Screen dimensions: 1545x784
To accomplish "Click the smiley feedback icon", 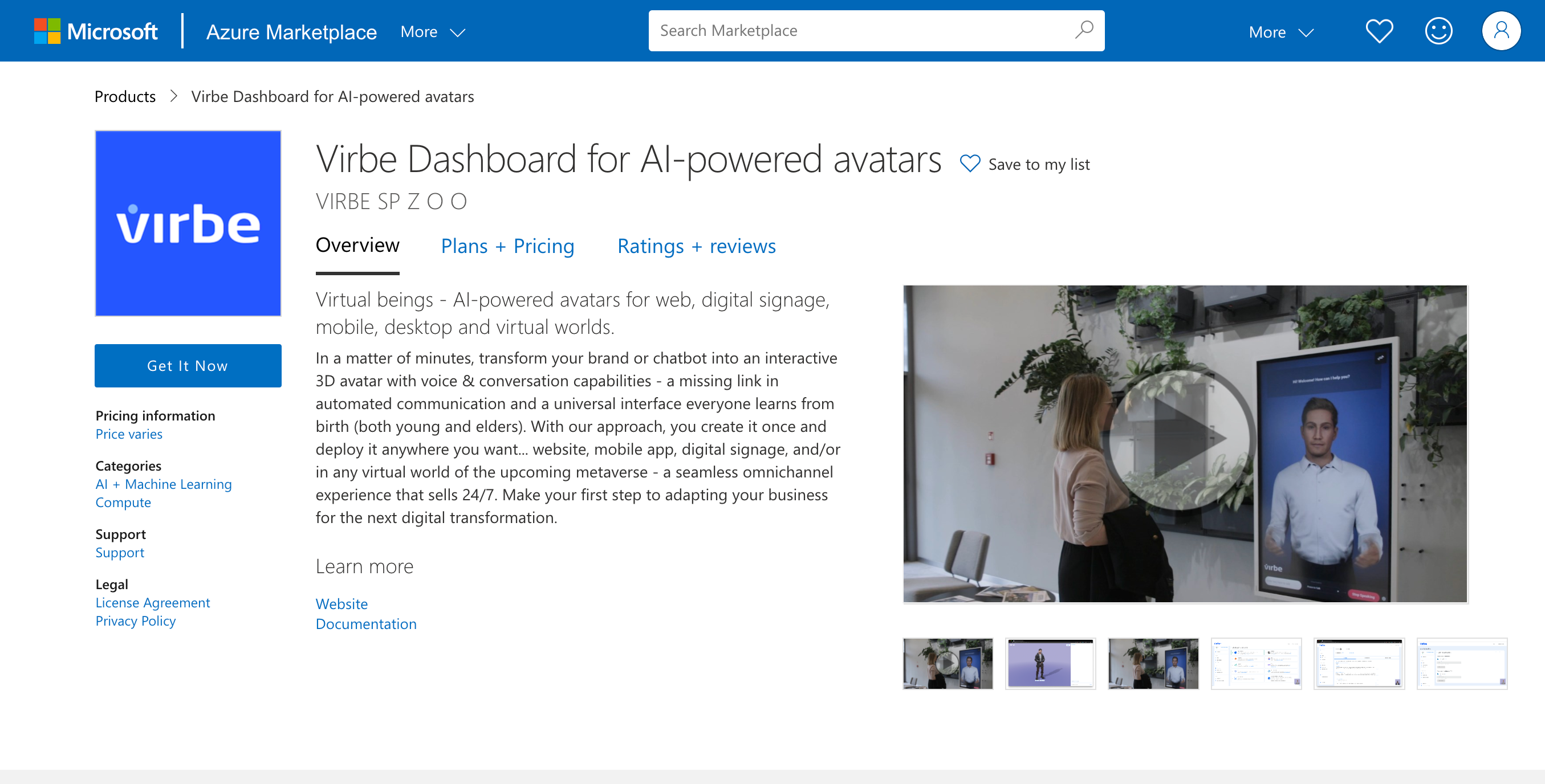I will (1438, 31).
